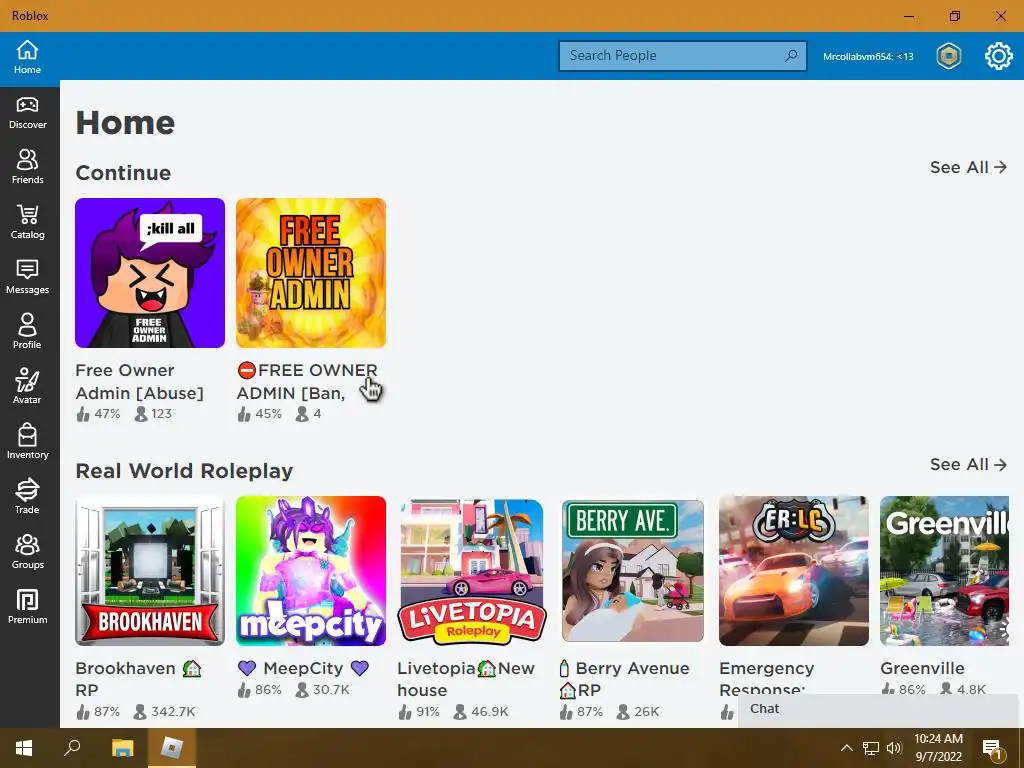Click the 123 player count under Free Owner Admin
The image size is (1024, 768).
coord(153,413)
